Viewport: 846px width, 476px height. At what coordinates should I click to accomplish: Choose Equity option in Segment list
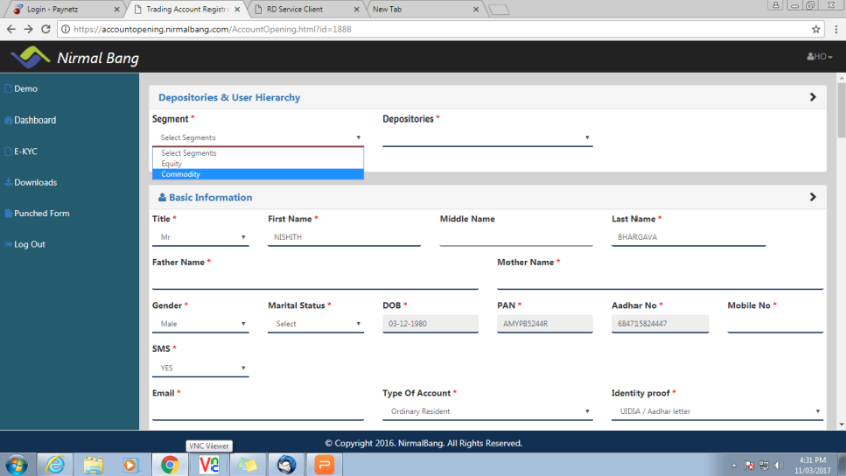(257, 164)
